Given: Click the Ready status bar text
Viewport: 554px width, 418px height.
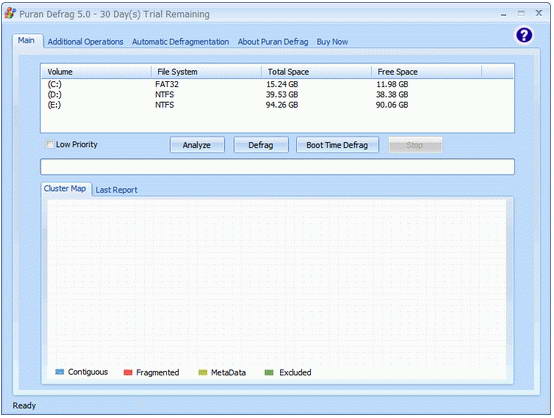Looking at the screenshot, I should 24,405.
